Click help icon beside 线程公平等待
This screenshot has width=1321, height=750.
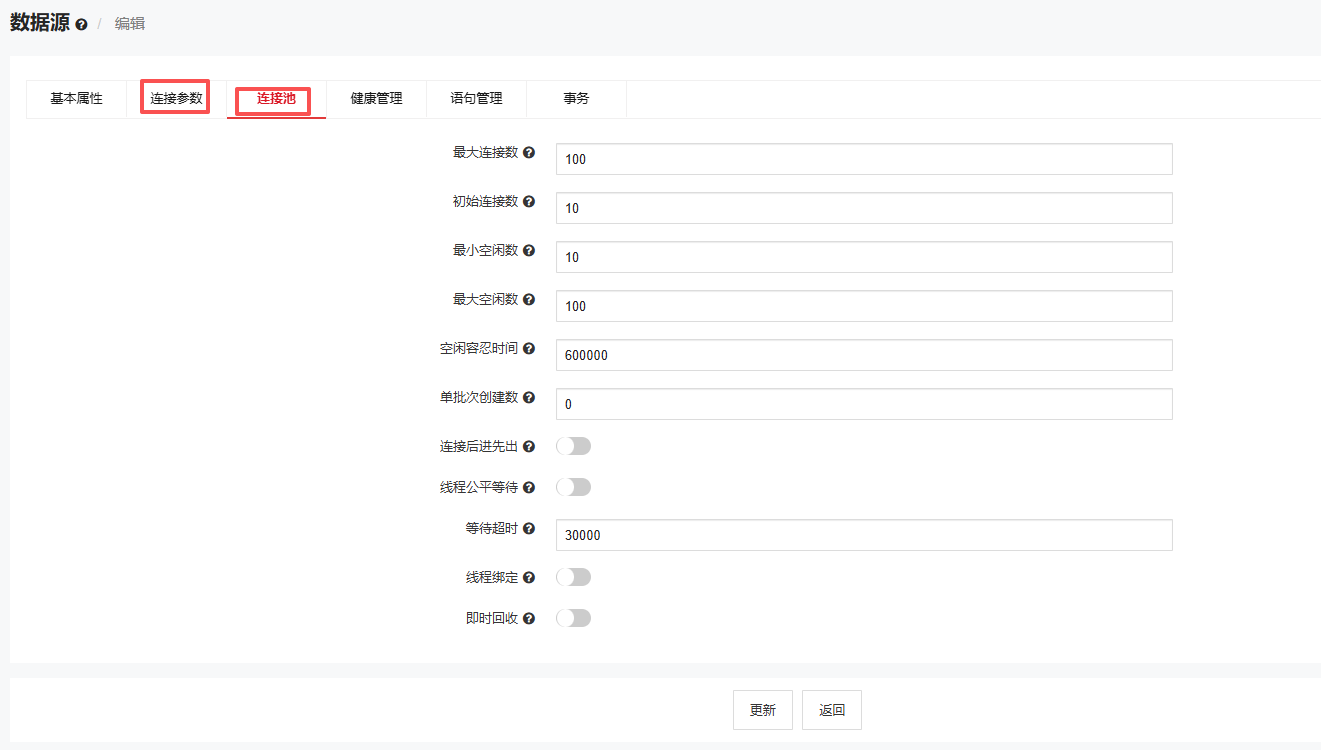pos(529,488)
